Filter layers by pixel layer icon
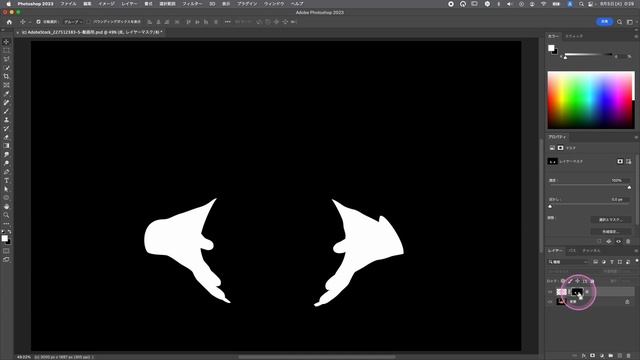Image resolution: width=640 pixels, height=360 pixels. 596,262
